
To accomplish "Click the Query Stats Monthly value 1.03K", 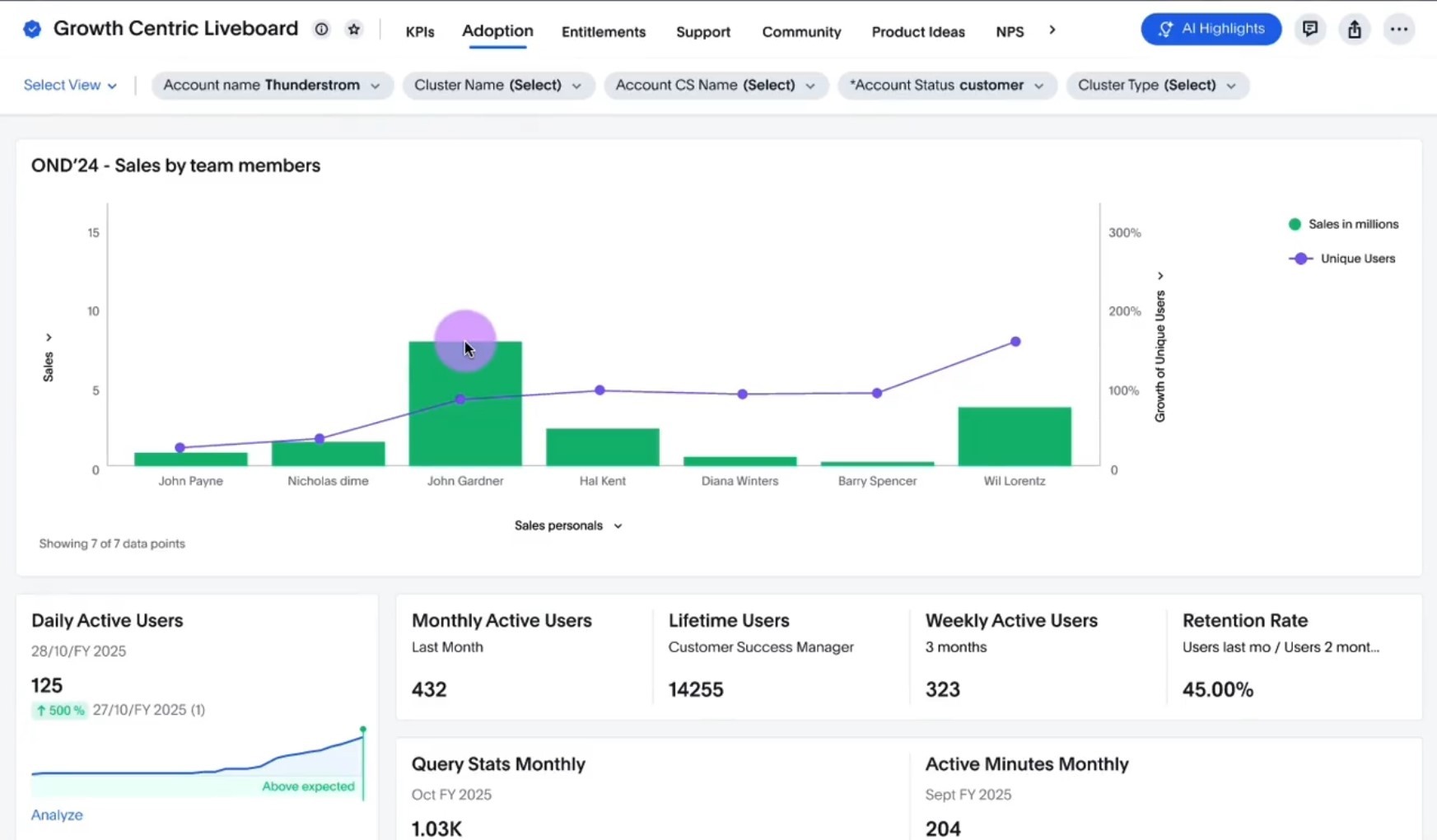I will point(436,828).
